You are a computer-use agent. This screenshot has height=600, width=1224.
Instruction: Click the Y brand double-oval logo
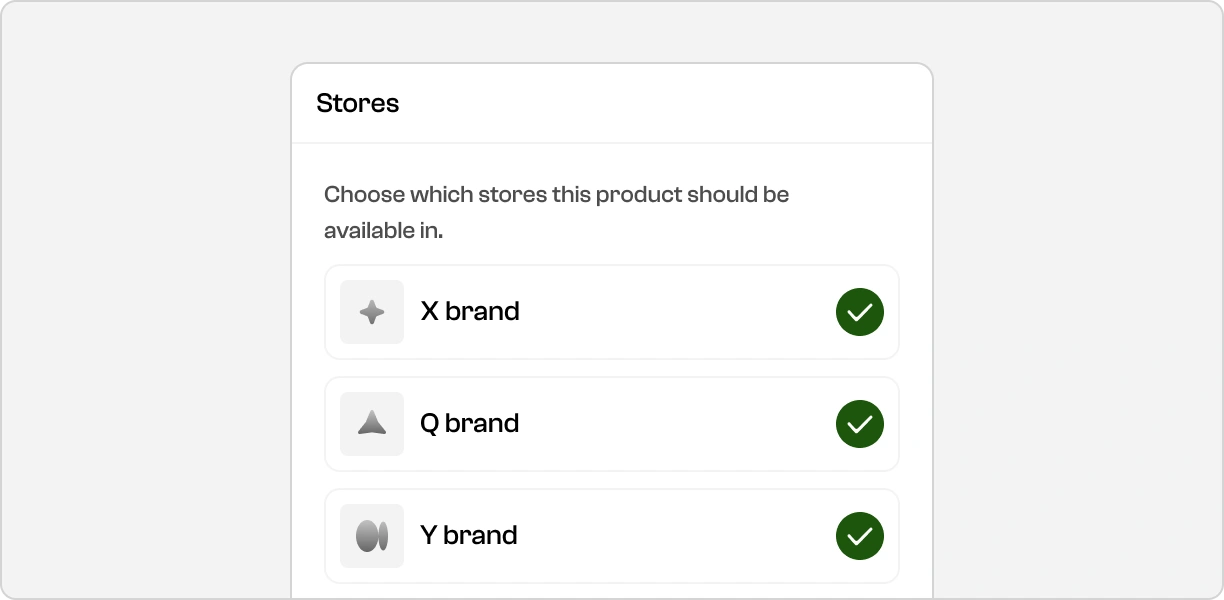point(372,536)
